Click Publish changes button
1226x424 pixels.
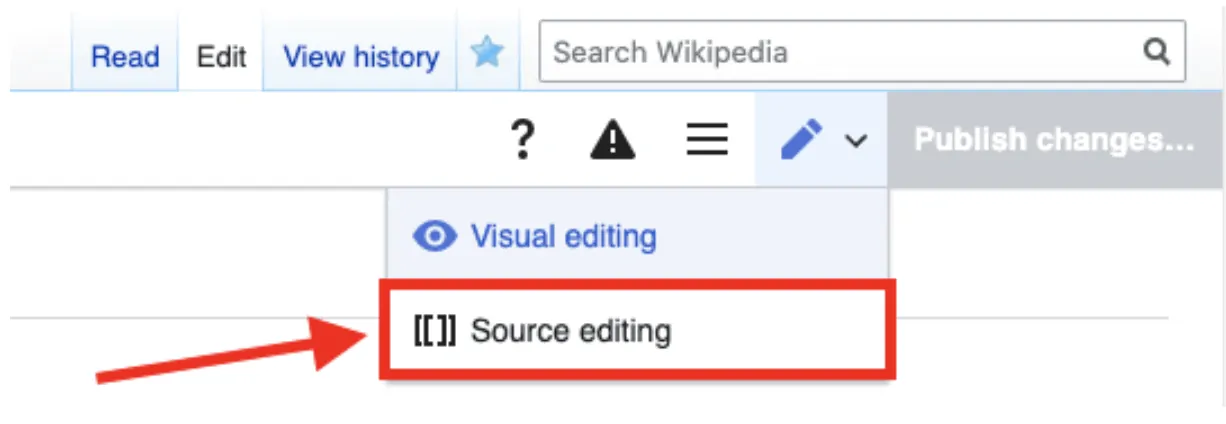tap(1055, 140)
